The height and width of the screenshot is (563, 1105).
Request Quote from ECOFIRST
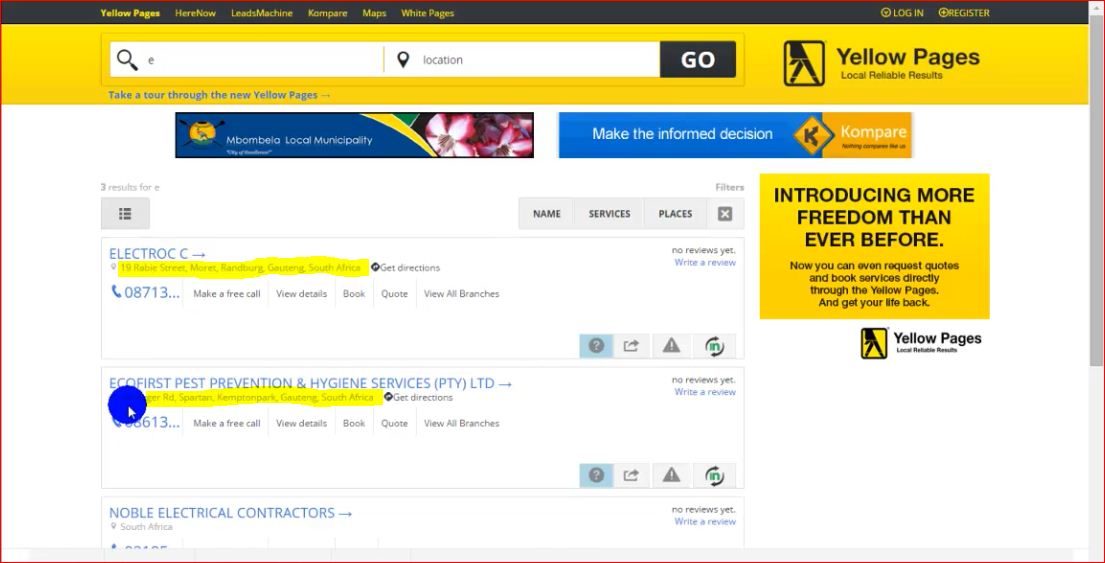(x=395, y=423)
